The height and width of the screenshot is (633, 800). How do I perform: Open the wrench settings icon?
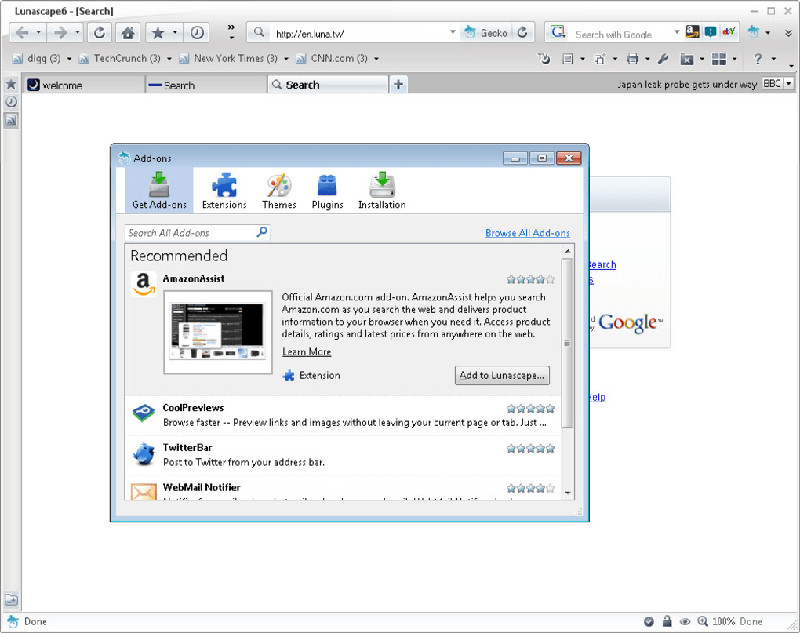tap(663, 59)
